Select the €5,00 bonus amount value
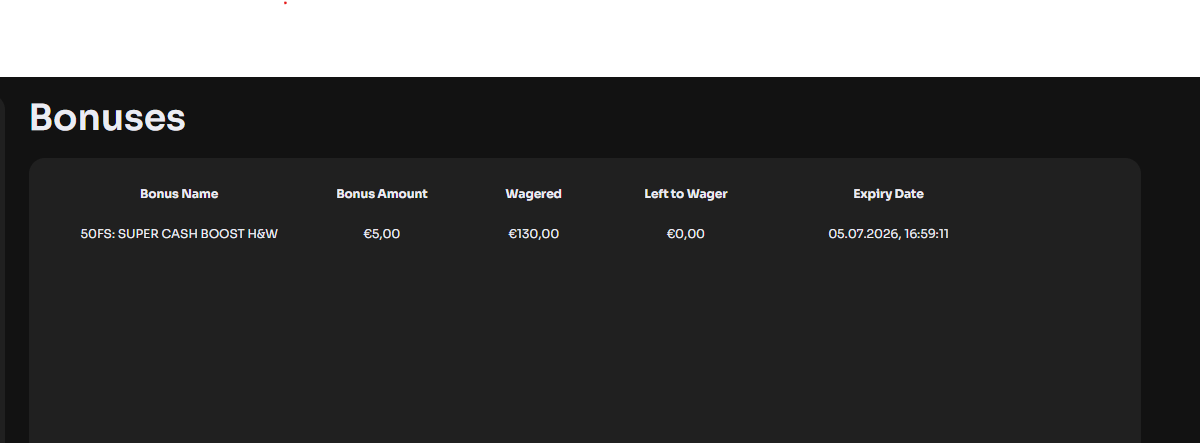This screenshot has width=1200, height=443. point(382,234)
